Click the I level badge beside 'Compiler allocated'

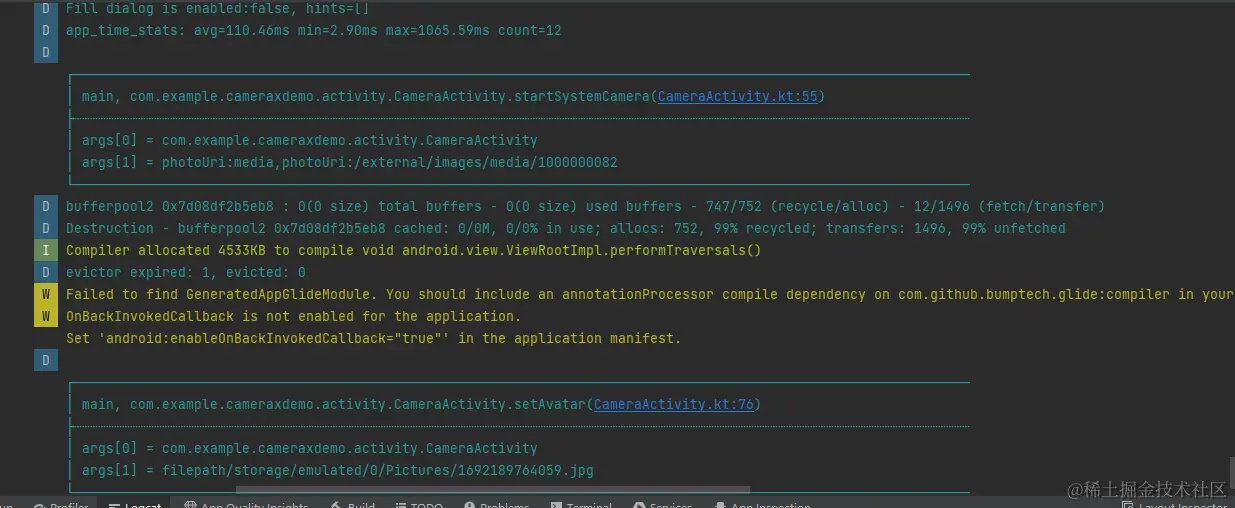coord(46,250)
